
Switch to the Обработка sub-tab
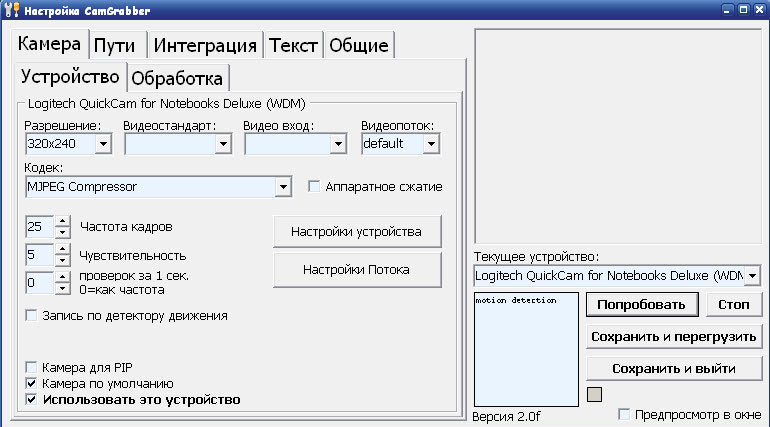coord(177,78)
